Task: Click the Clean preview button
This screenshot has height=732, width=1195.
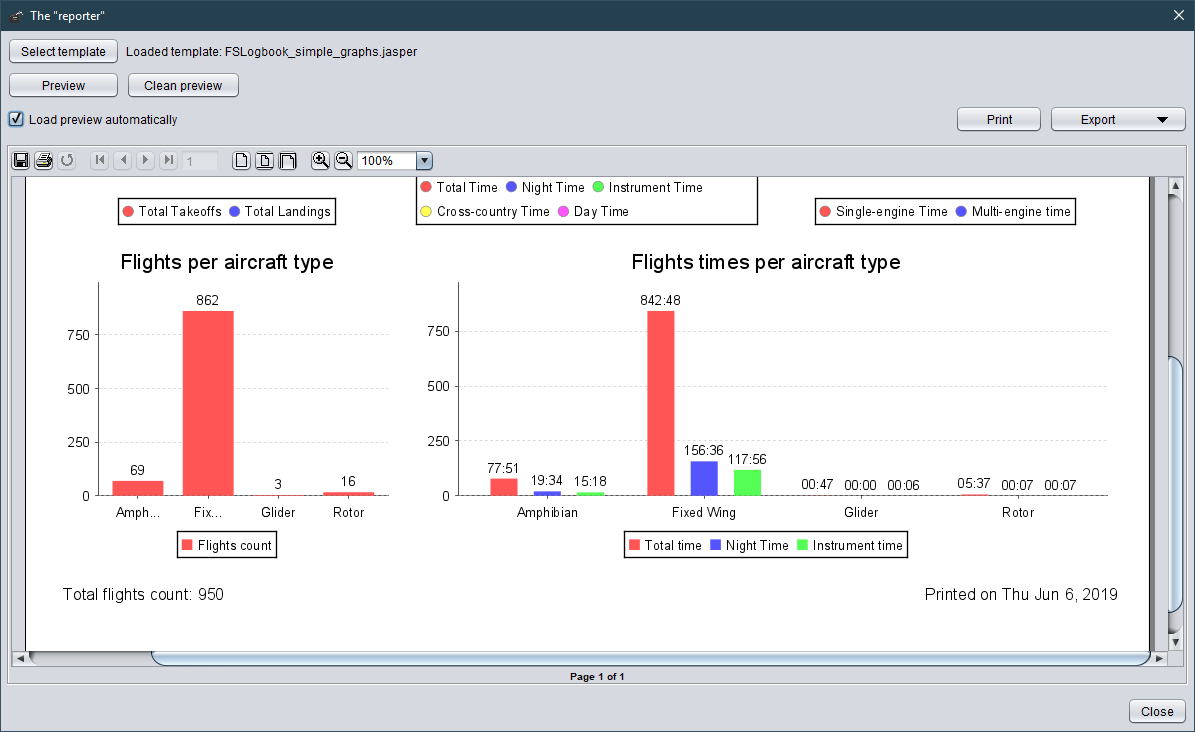Action: click(x=183, y=85)
